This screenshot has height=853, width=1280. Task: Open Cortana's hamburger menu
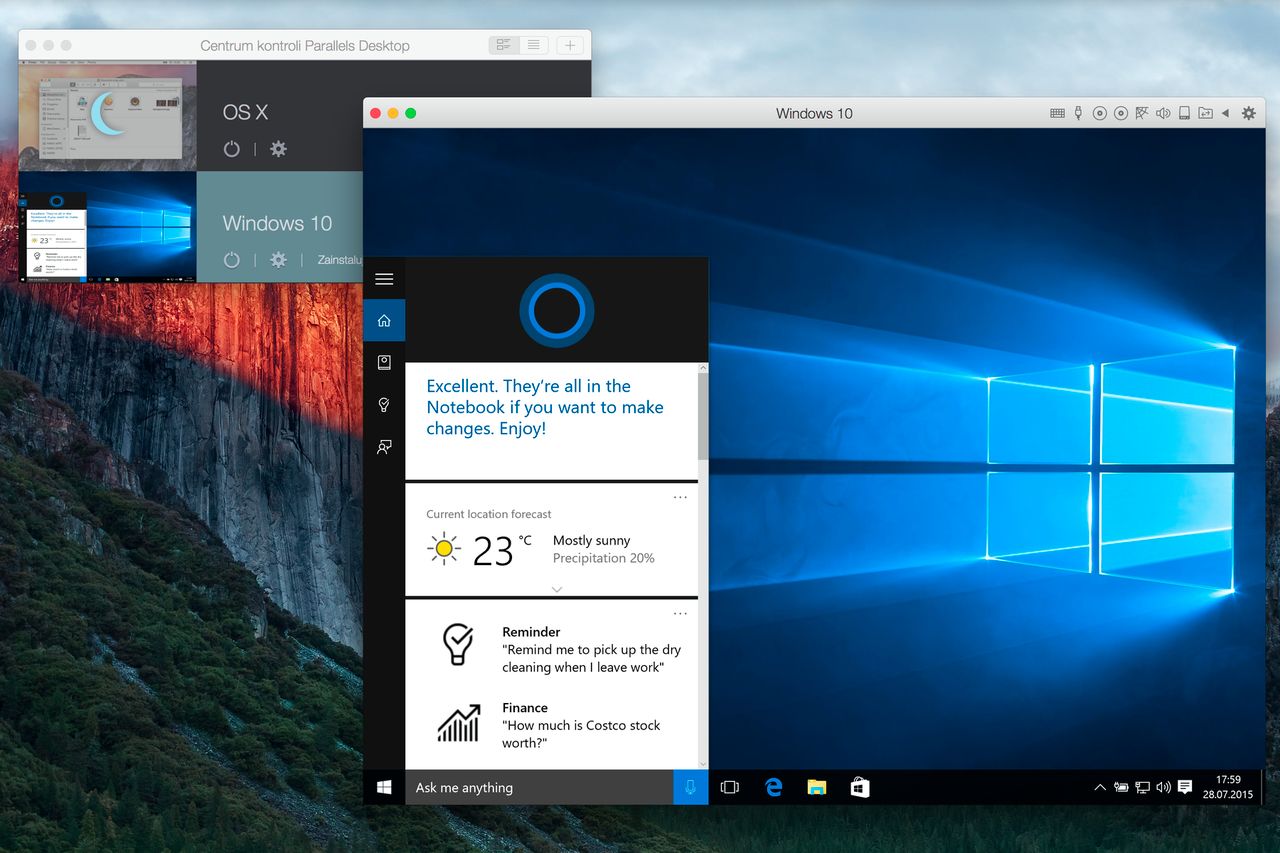point(384,279)
